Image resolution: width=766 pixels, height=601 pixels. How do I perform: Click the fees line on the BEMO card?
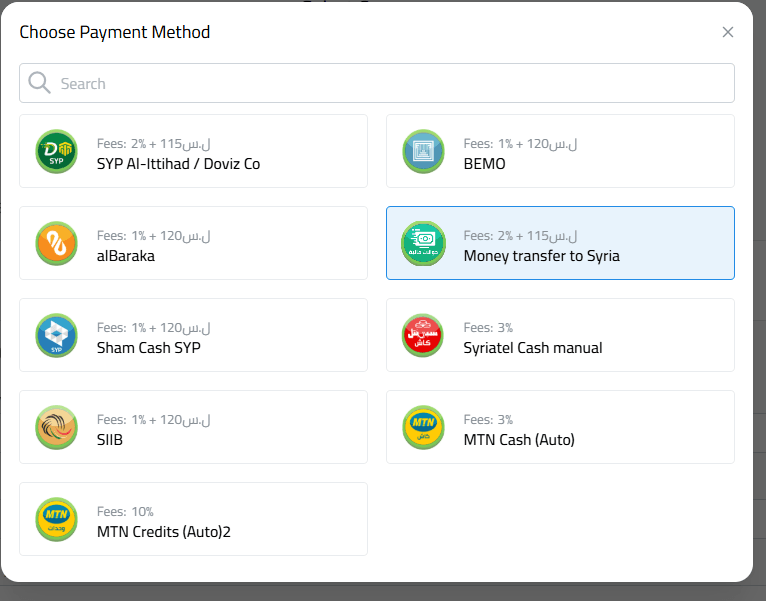(x=520, y=144)
